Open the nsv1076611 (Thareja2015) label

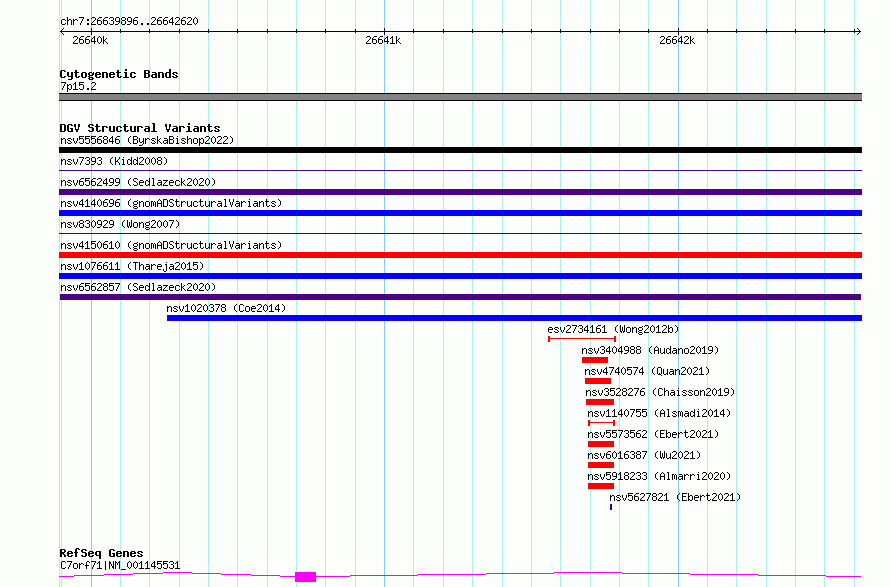(132, 266)
